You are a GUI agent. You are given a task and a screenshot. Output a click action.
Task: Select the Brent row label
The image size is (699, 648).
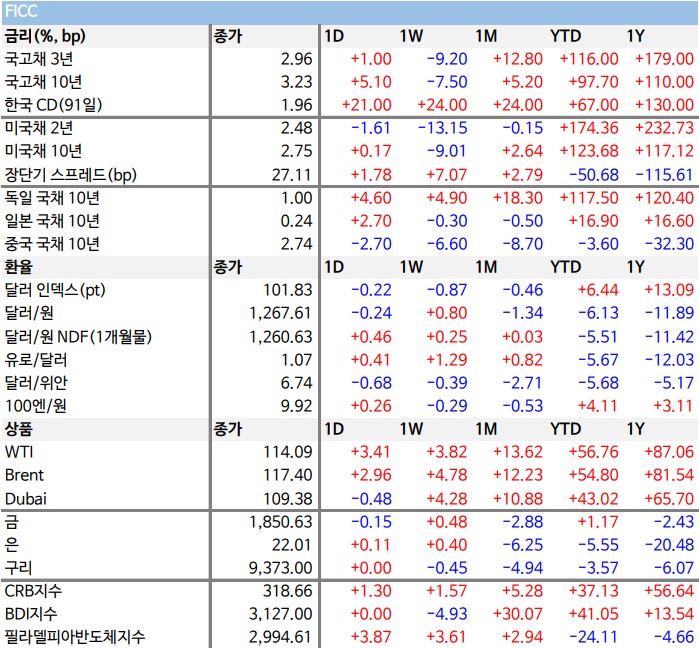[25, 476]
